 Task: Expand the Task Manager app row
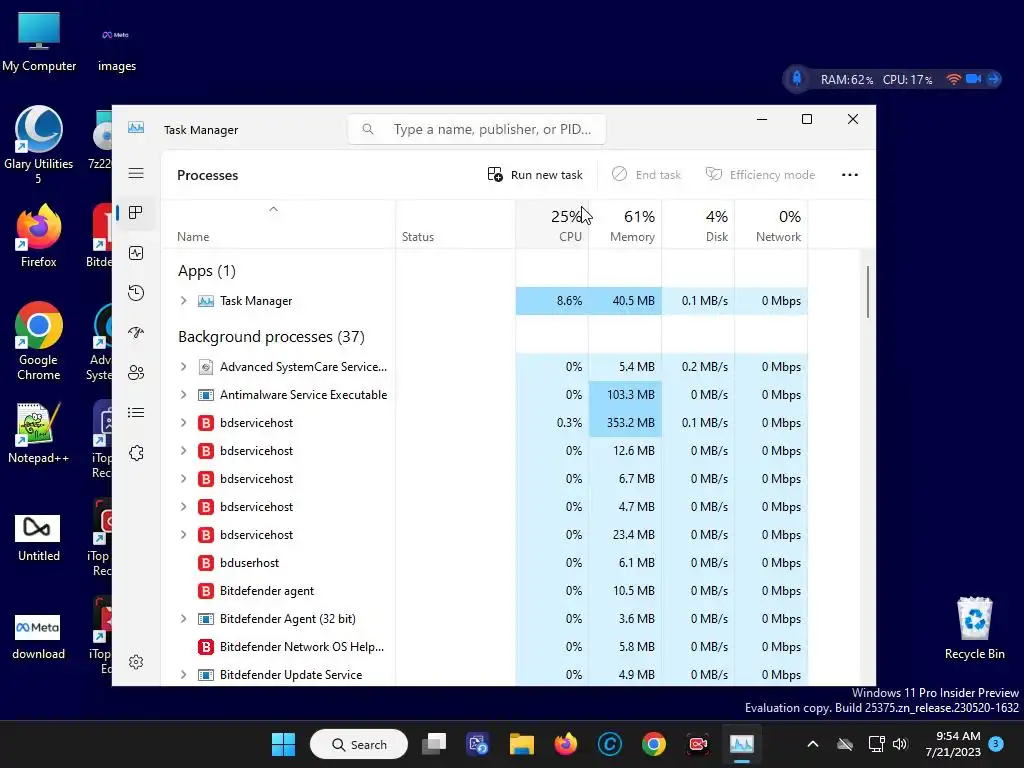(184, 300)
